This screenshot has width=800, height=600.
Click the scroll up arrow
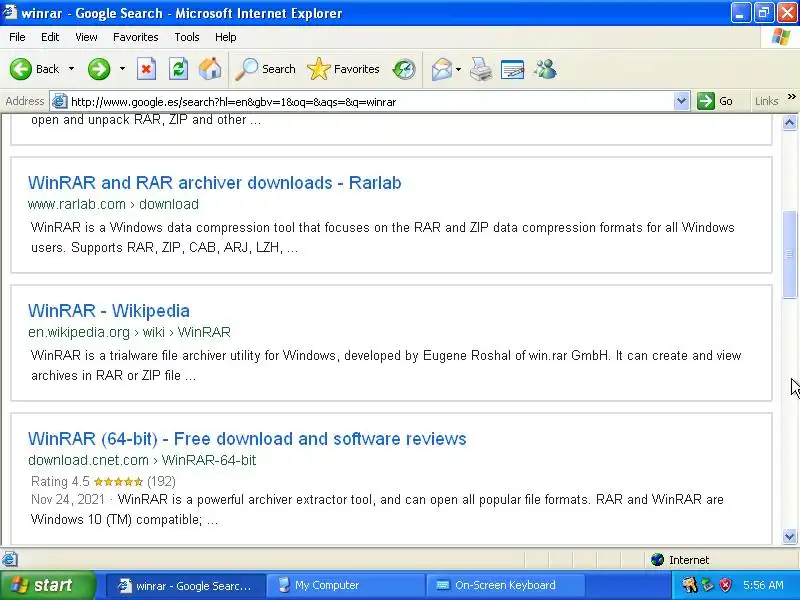click(x=790, y=122)
